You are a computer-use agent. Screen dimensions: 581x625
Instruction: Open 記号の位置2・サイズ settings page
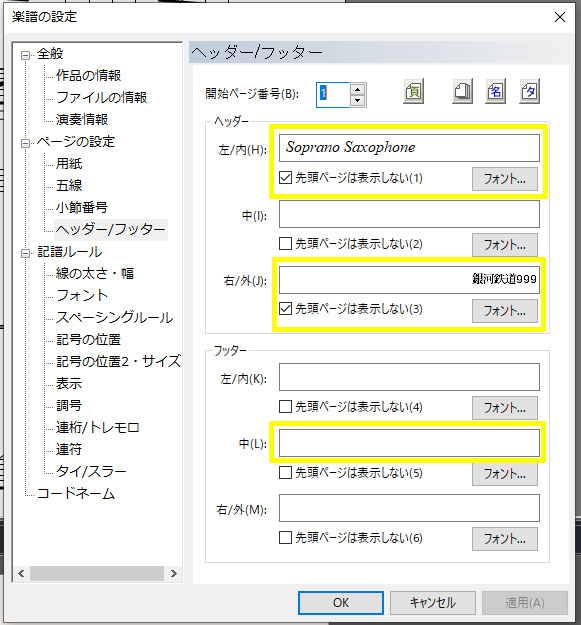click(118, 362)
